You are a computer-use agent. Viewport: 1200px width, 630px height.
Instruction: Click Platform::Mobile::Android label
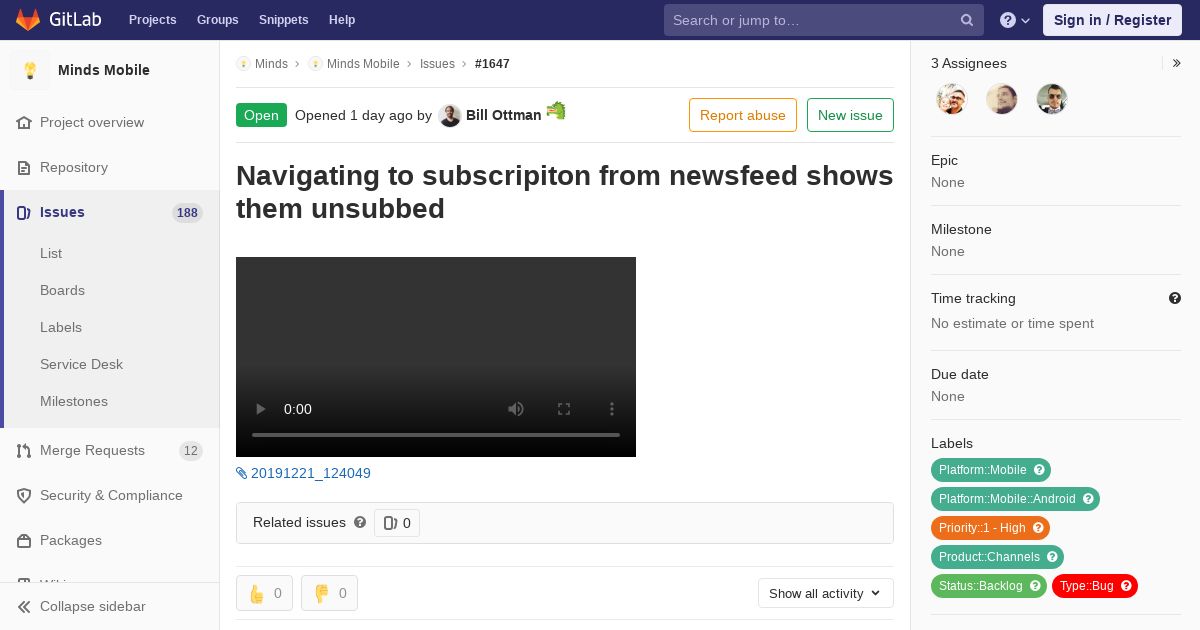pyautogui.click(x=1007, y=499)
